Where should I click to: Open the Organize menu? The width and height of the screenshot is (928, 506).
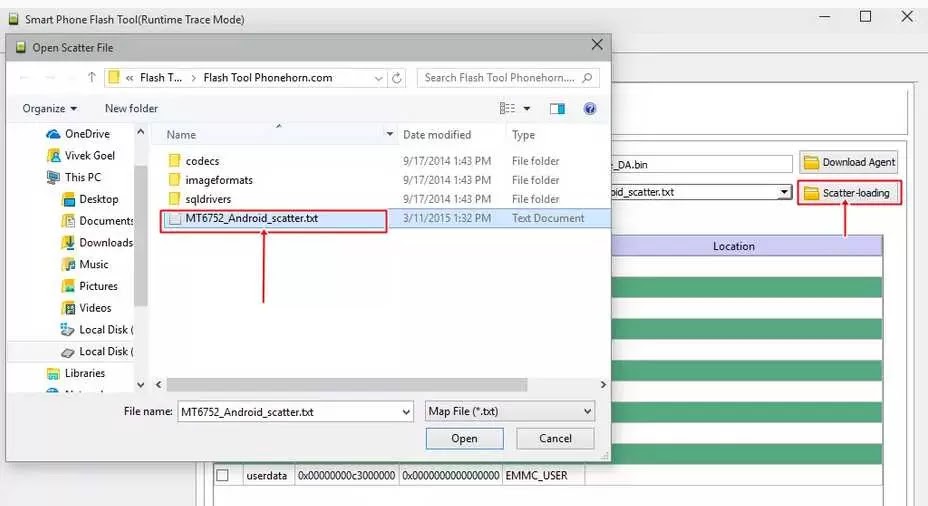pos(50,108)
